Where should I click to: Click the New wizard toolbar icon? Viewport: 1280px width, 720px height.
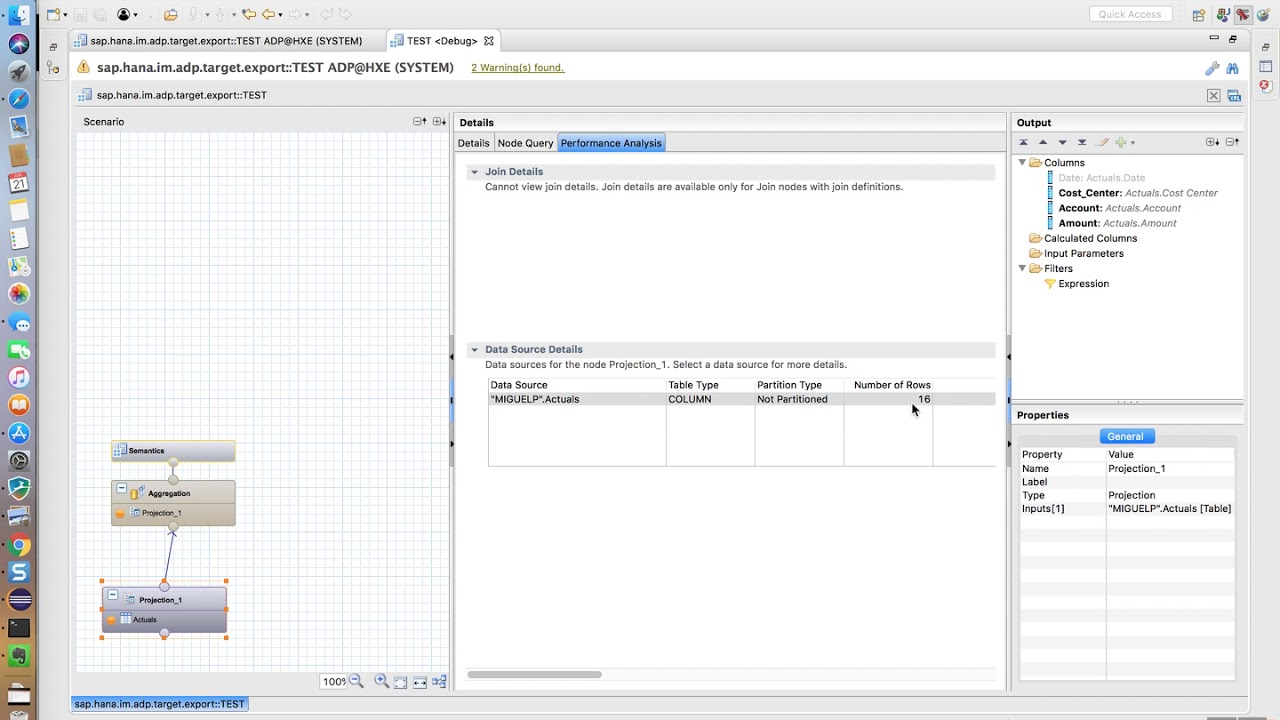53,15
